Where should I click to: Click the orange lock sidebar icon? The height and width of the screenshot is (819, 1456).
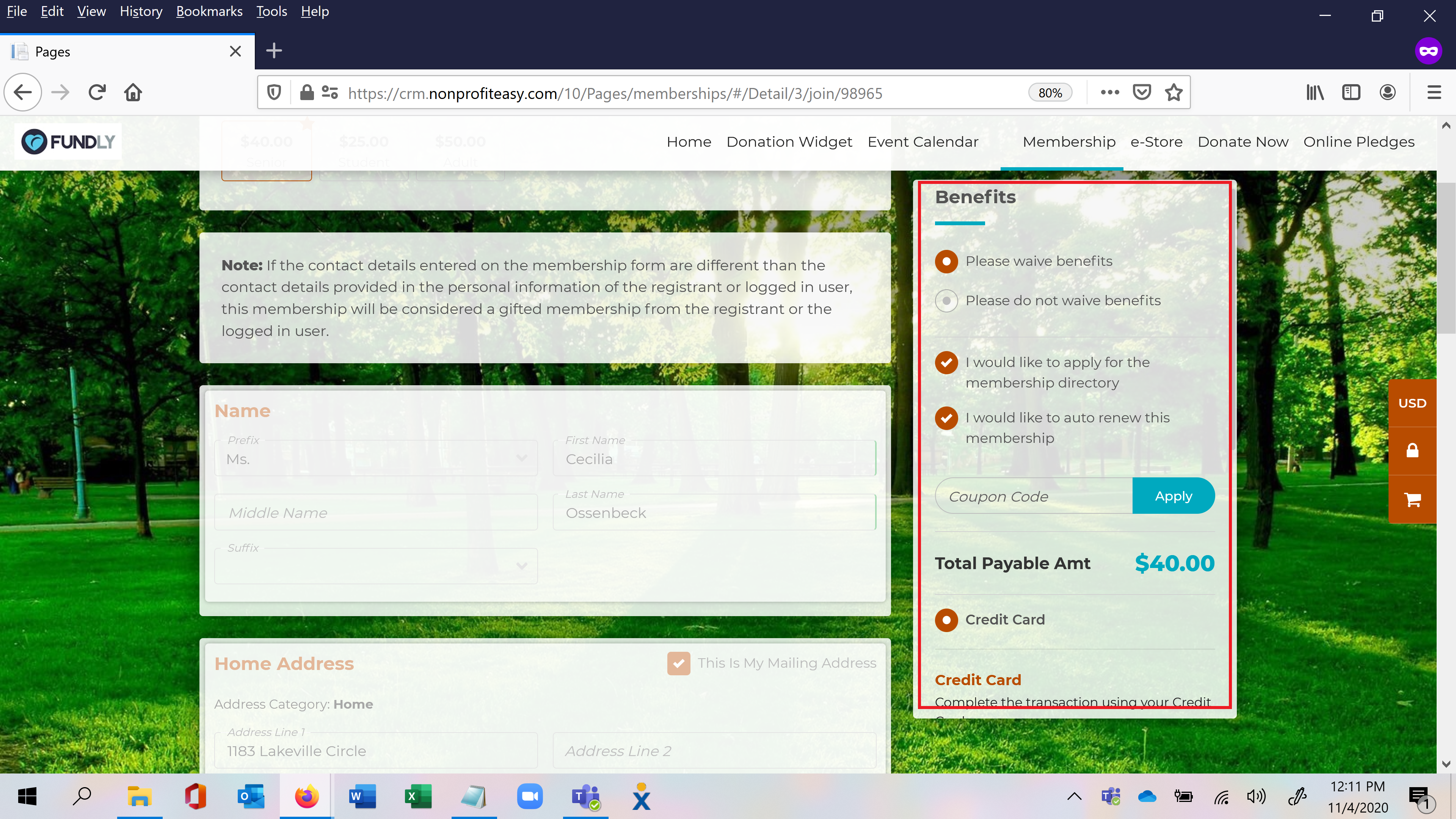[x=1412, y=450]
